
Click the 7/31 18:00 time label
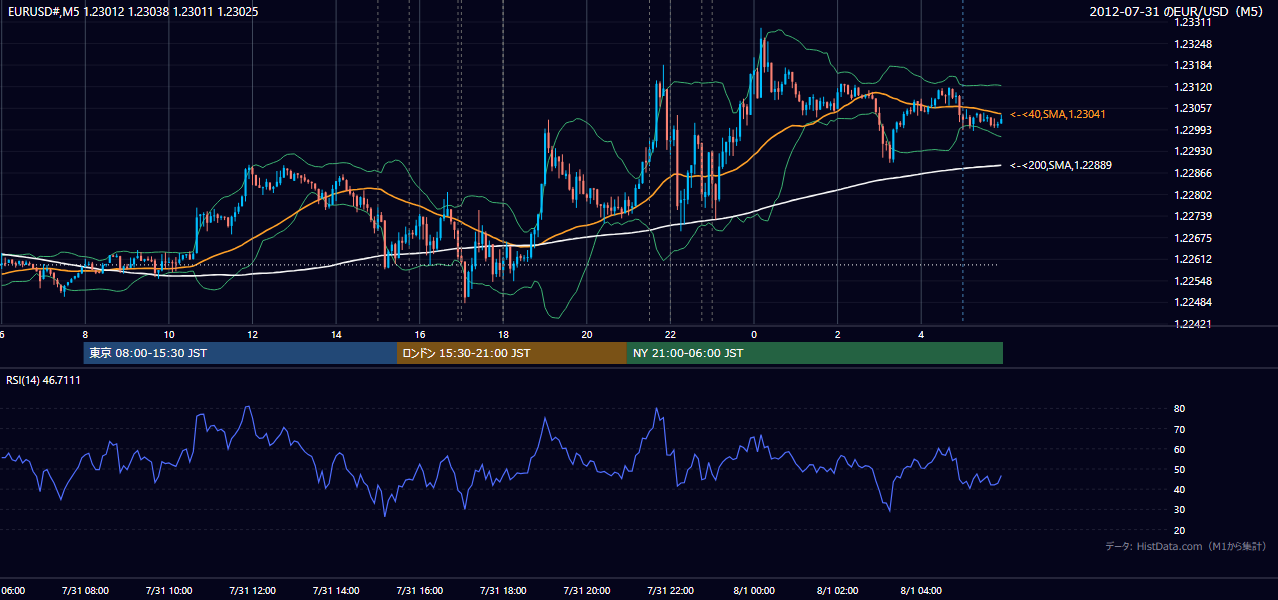pos(503,590)
